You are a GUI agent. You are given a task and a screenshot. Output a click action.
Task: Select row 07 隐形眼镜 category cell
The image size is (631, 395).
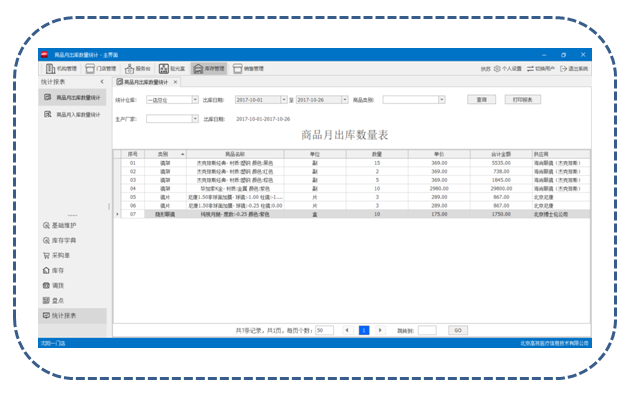pos(165,214)
